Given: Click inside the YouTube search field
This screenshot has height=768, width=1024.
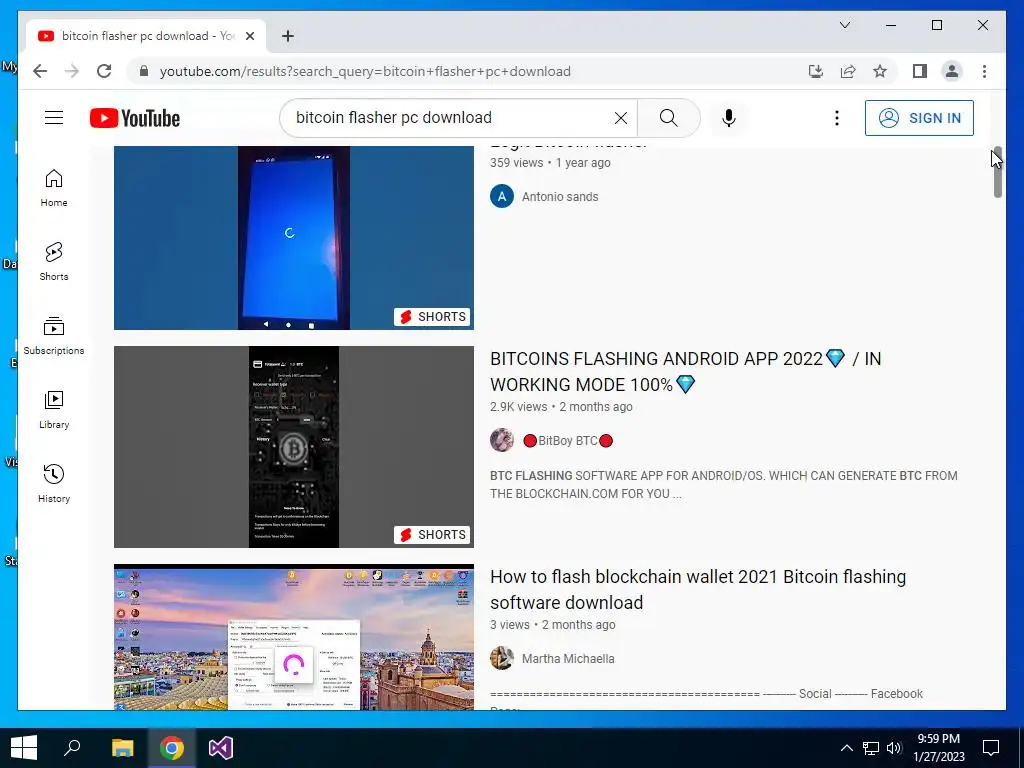Looking at the screenshot, I should click(451, 118).
